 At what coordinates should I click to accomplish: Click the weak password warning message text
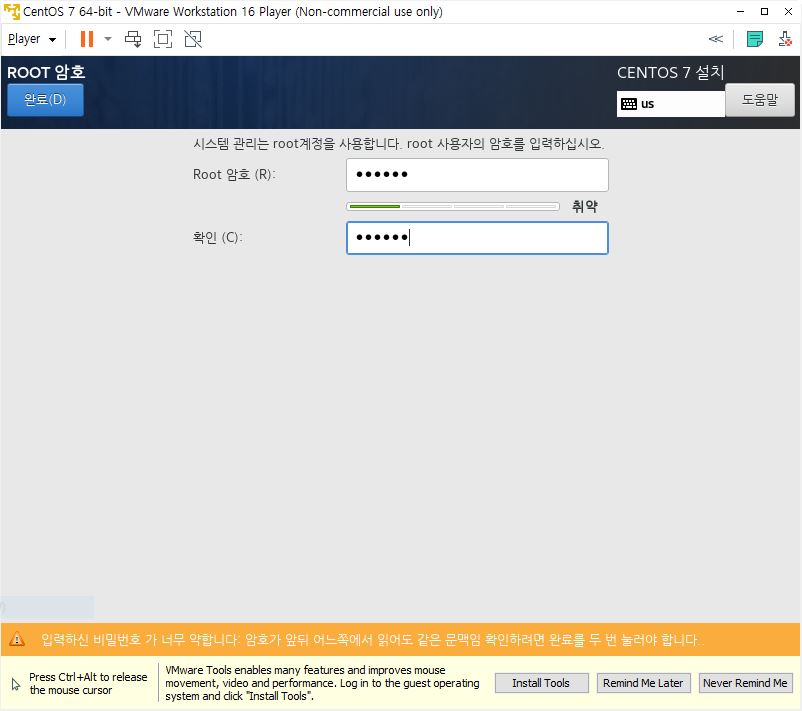coord(372,640)
